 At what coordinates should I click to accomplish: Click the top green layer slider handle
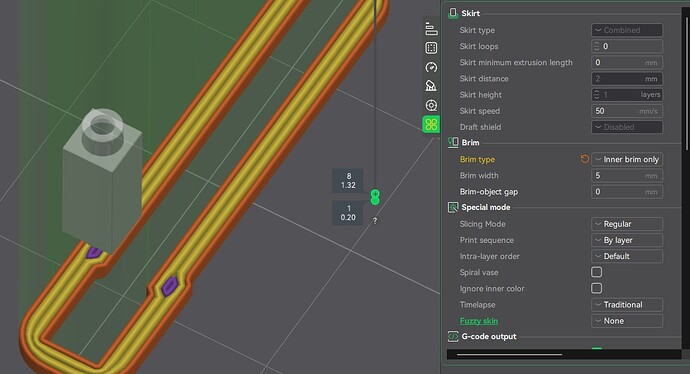coord(375,193)
